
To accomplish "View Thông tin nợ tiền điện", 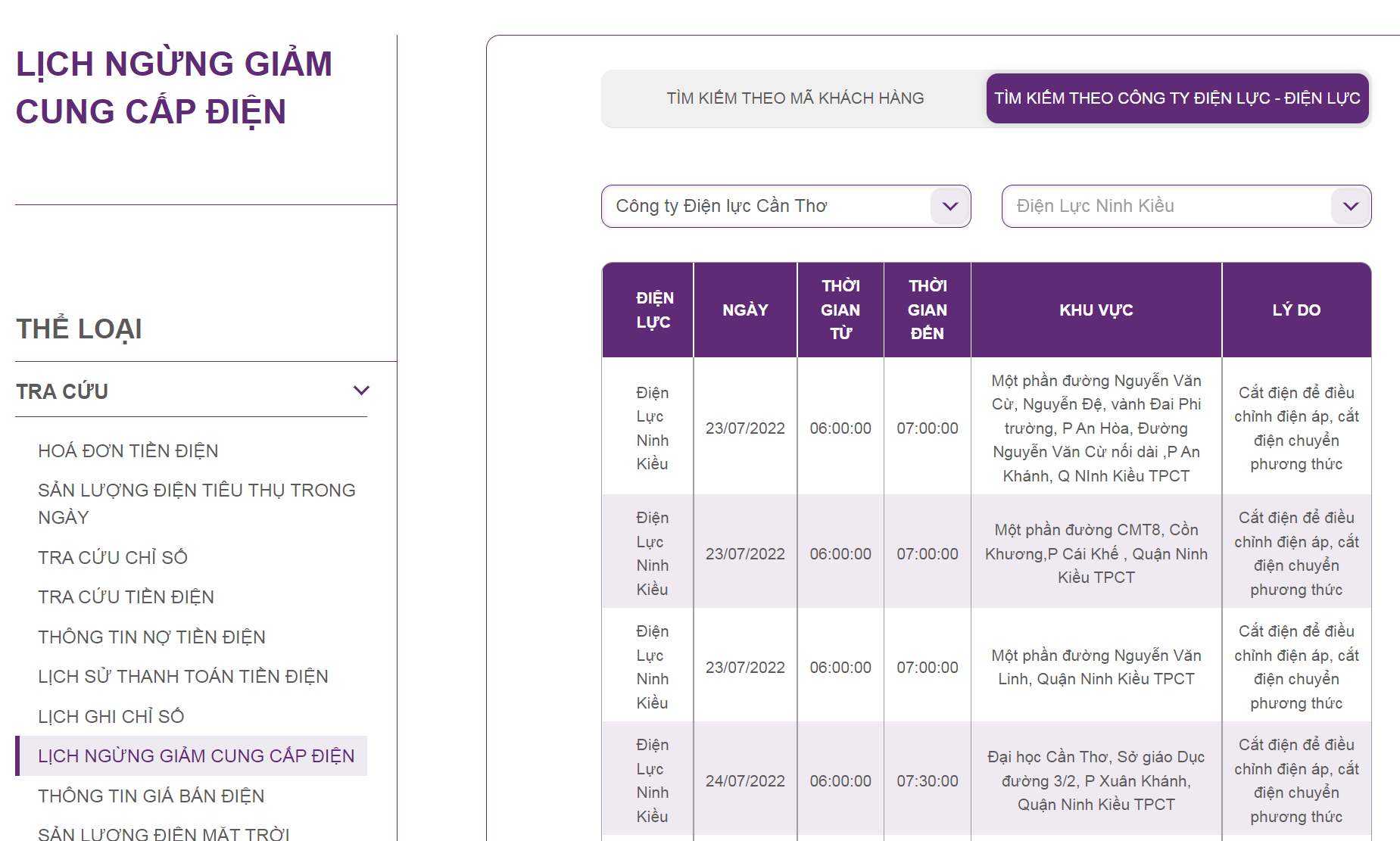I will pyautogui.click(x=151, y=637).
